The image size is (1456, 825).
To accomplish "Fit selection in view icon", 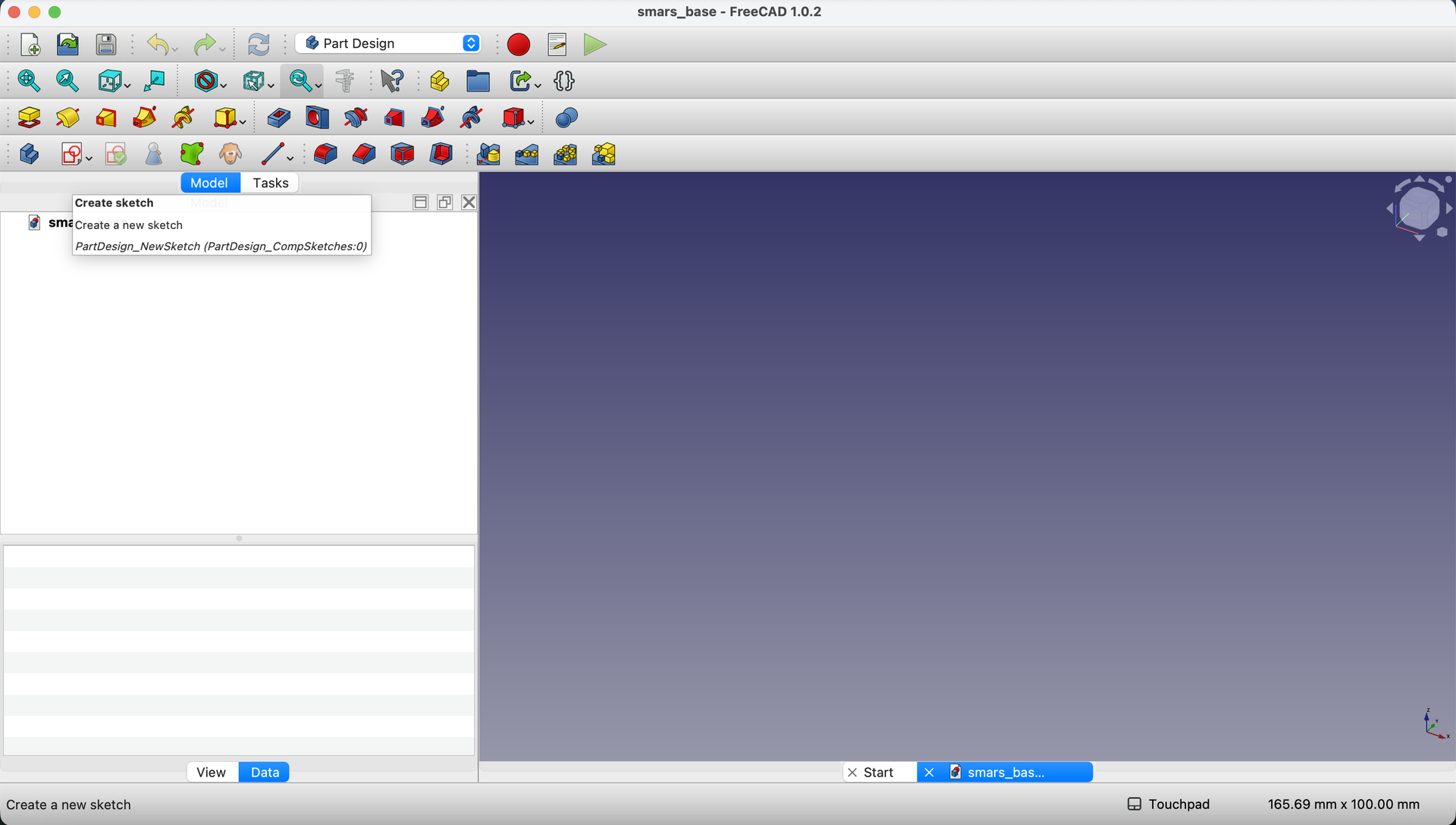I will pyautogui.click(x=67, y=80).
